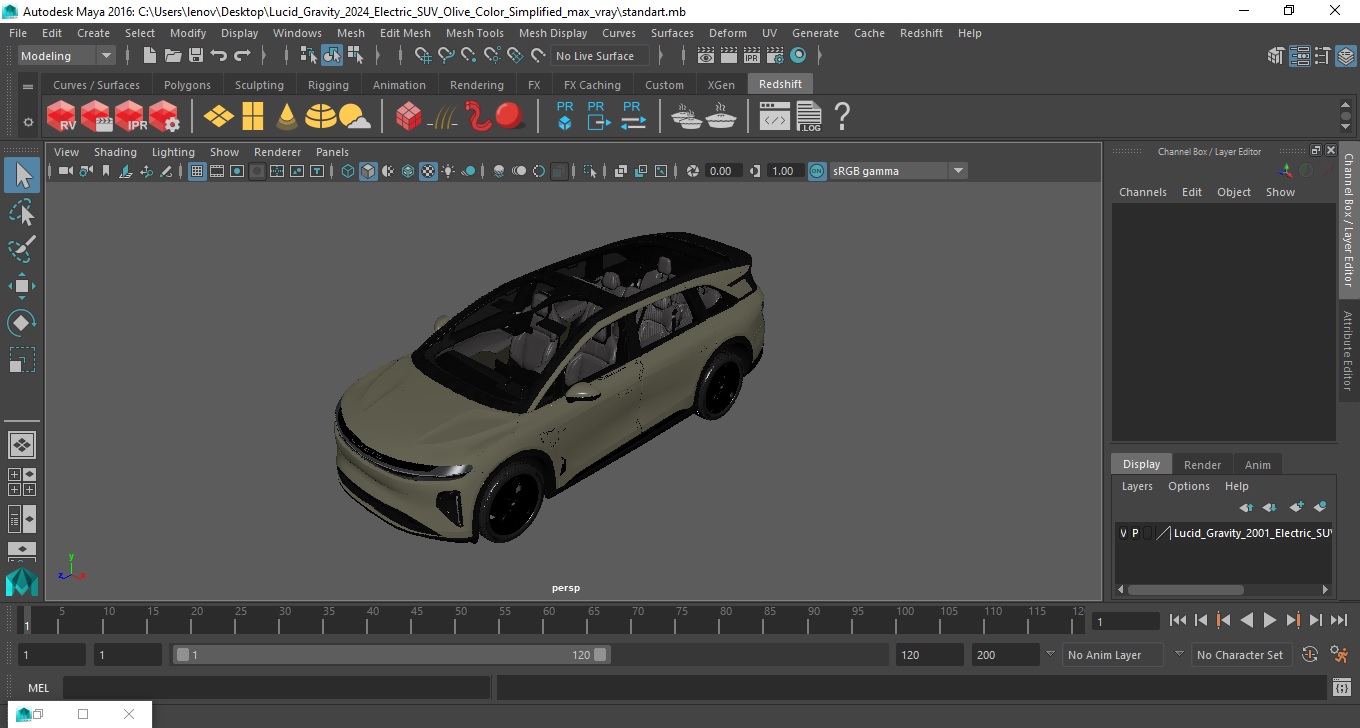Viewport: 1360px width, 728px height.
Task: Toggle layer visibility V box for Lucid_Gravity layer
Action: (1123, 534)
